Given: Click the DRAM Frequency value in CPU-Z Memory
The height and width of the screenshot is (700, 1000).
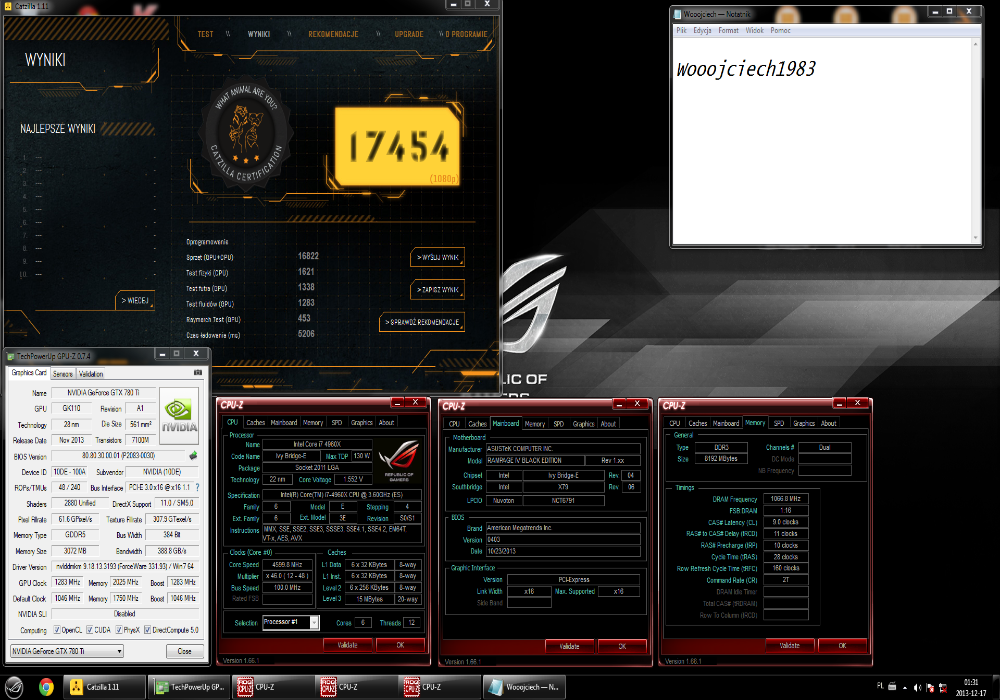Looking at the screenshot, I should [x=785, y=499].
